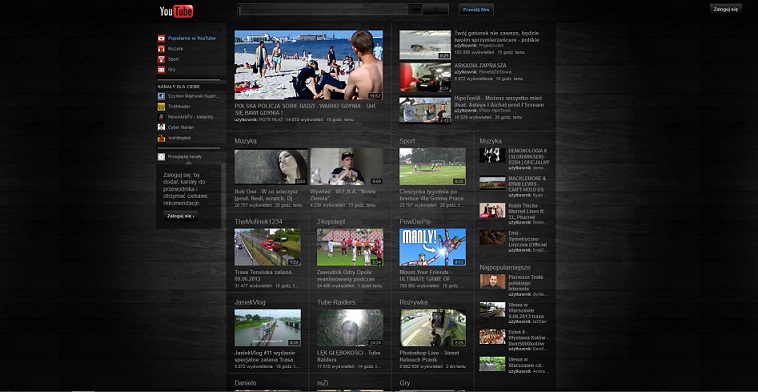
Task: Open Wywiad W.E.N.A. video thumbnail
Action: pos(347,167)
